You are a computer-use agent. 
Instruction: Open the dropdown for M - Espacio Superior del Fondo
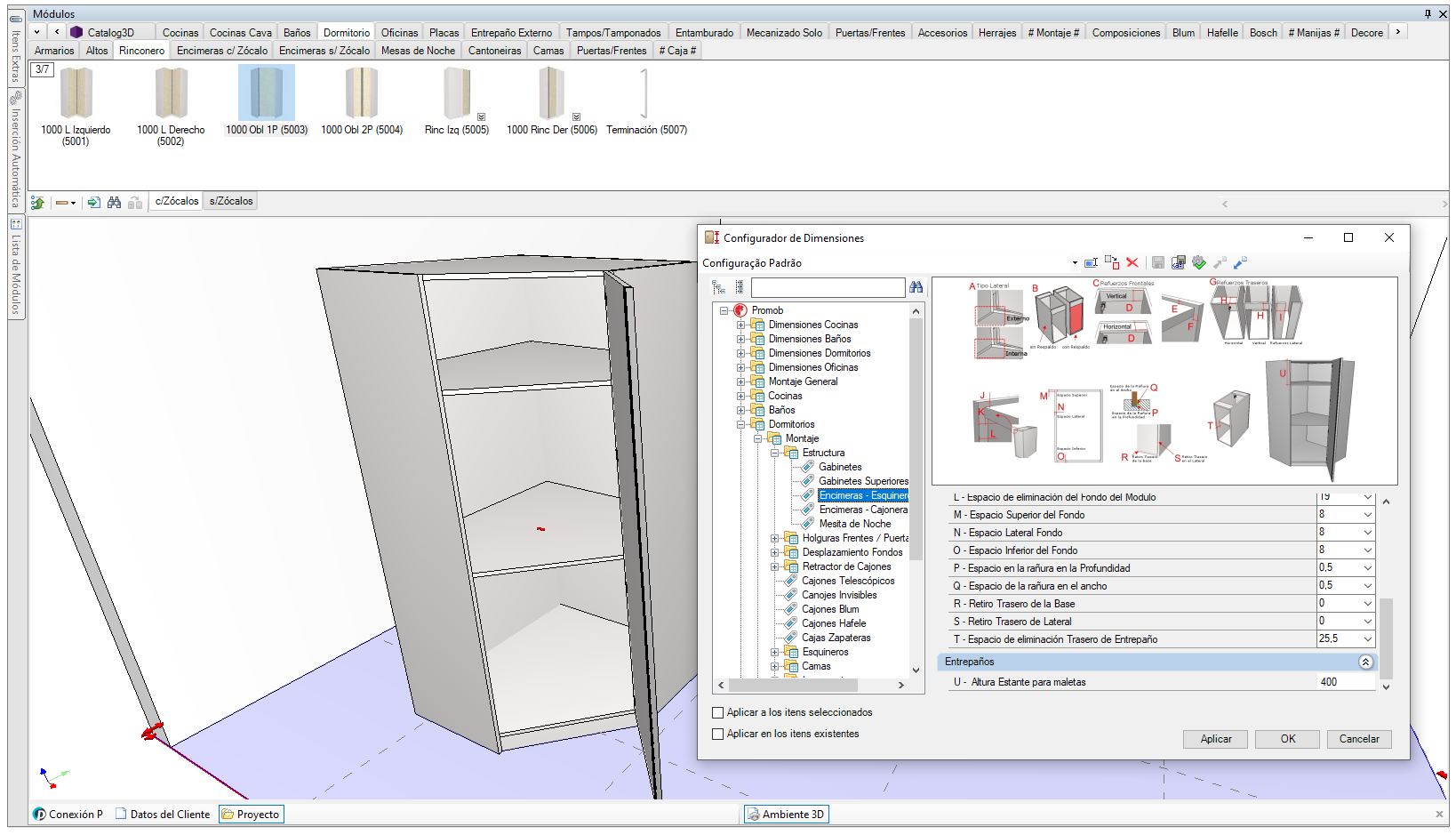coord(1367,515)
